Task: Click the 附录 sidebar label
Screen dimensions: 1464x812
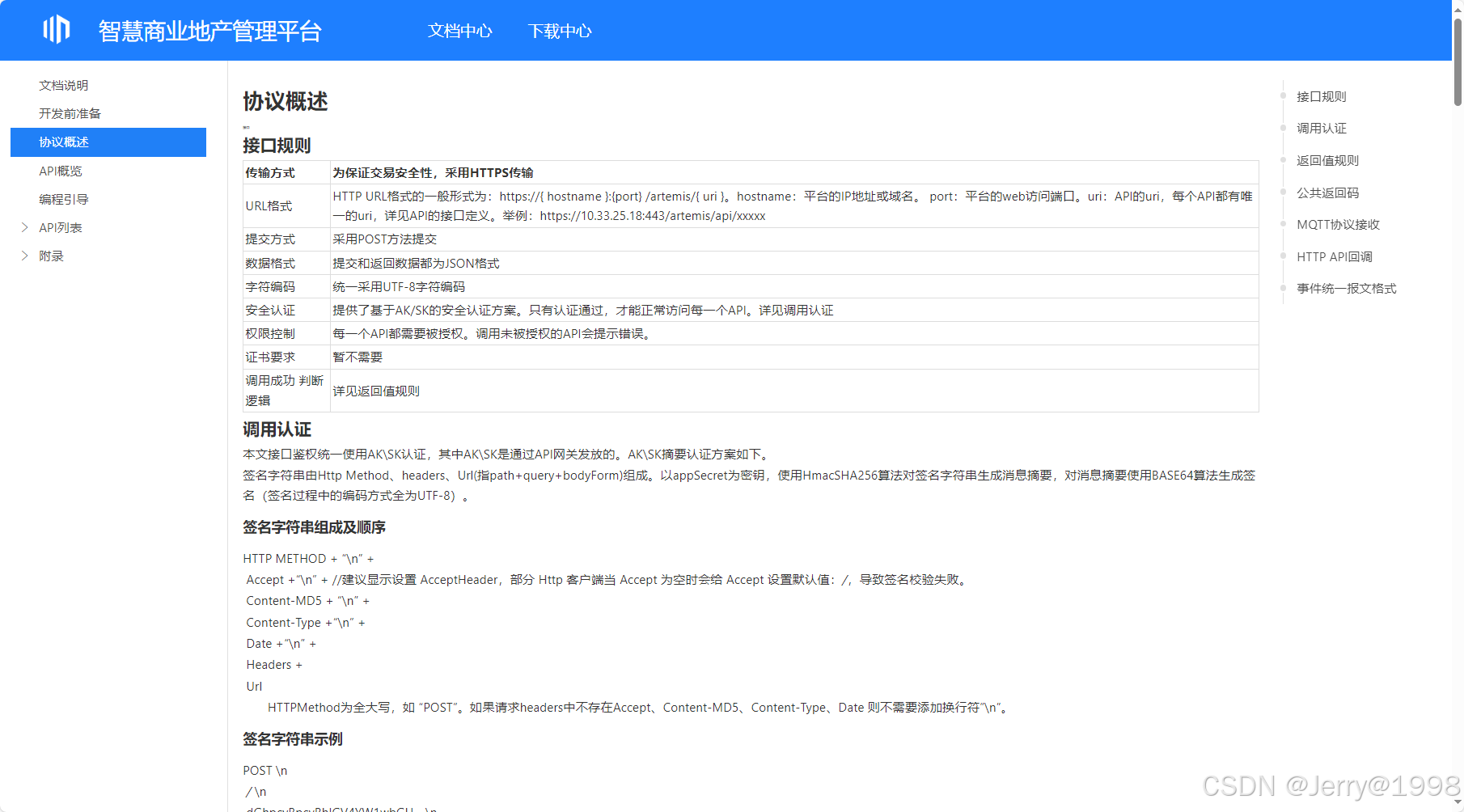Action: (x=51, y=256)
